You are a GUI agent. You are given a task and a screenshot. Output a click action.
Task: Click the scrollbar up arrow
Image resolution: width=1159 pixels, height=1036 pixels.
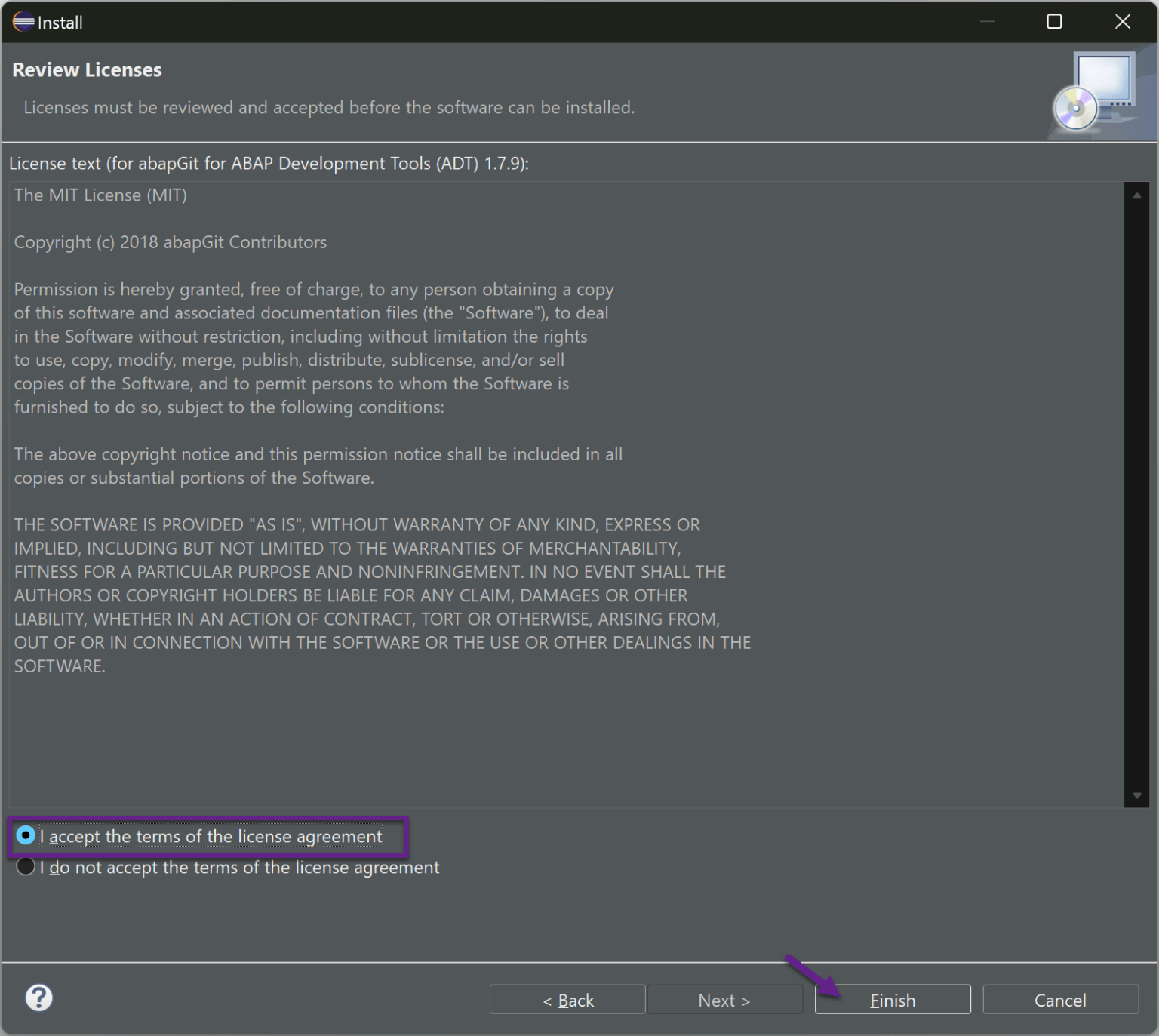click(1137, 195)
